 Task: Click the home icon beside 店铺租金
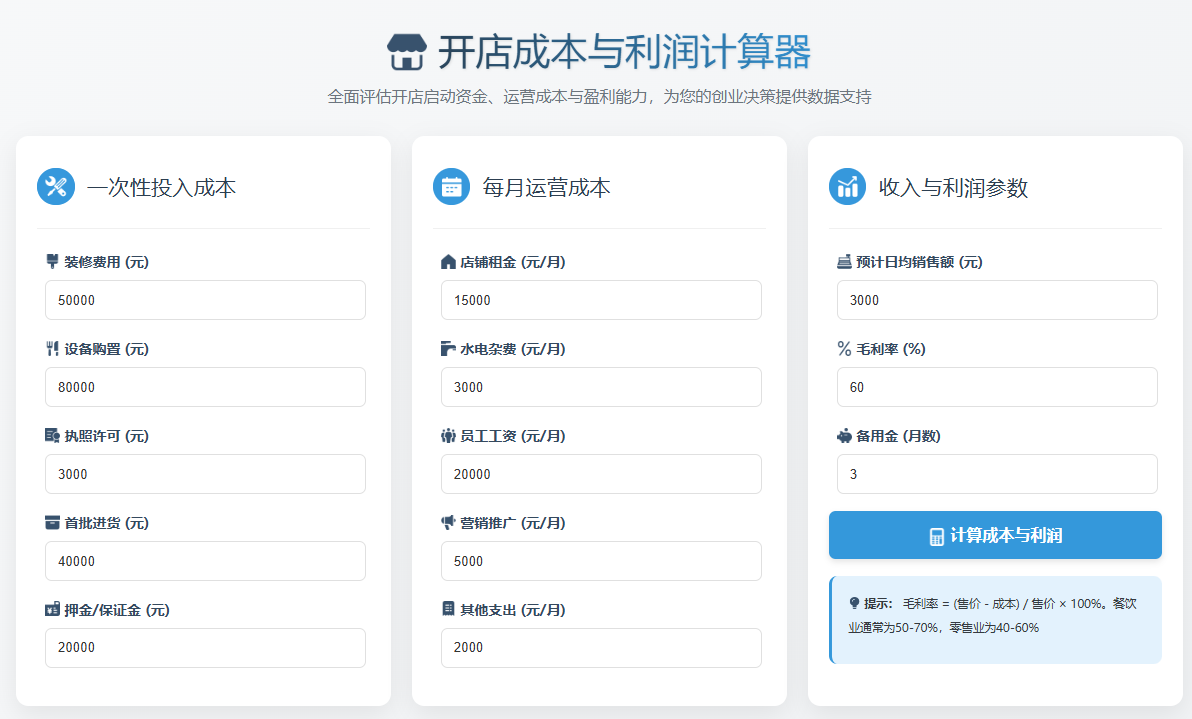(447, 261)
